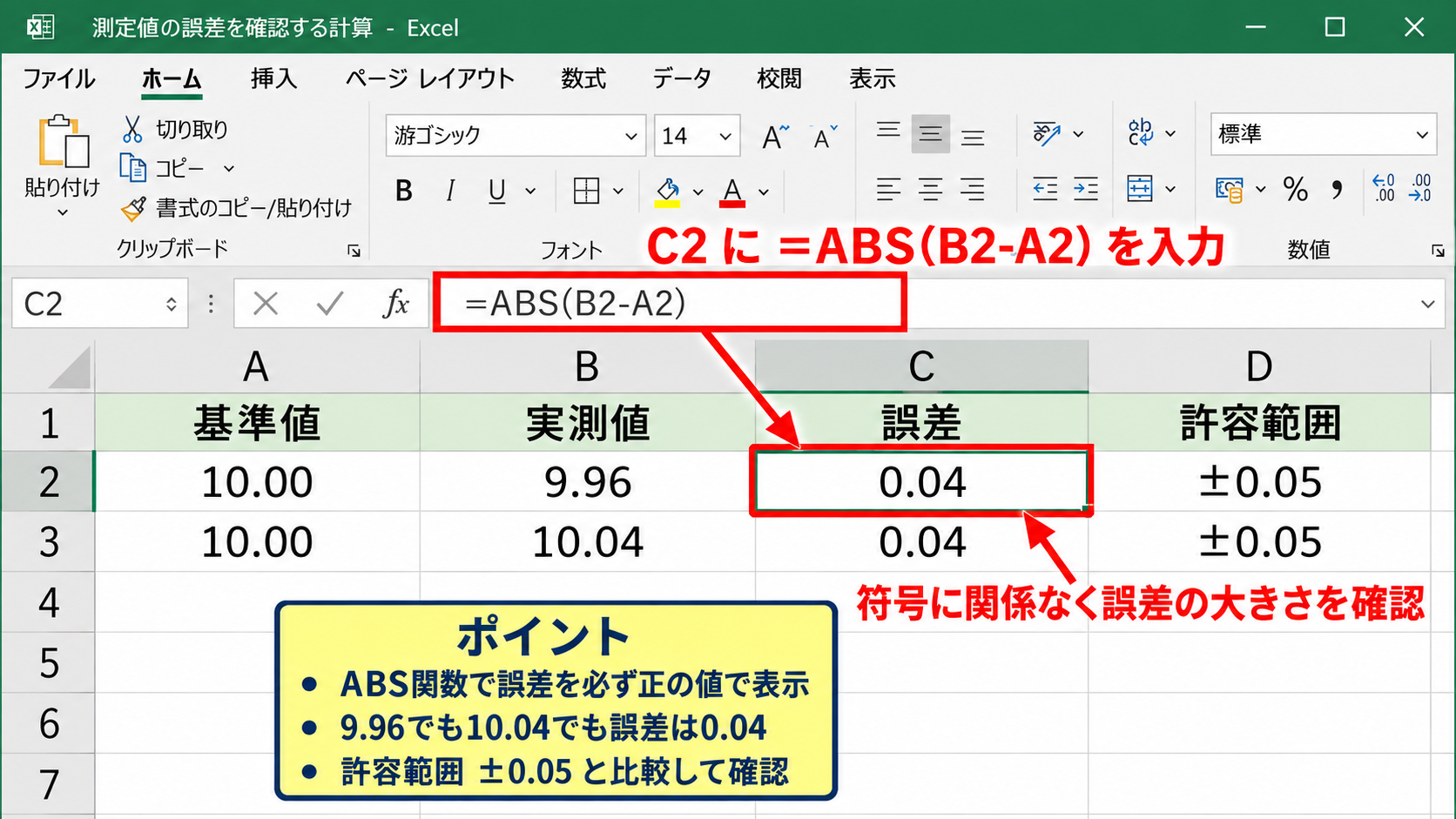1456x819 pixels.
Task: Cancel the formula entry with X
Action: click(x=266, y=303)
